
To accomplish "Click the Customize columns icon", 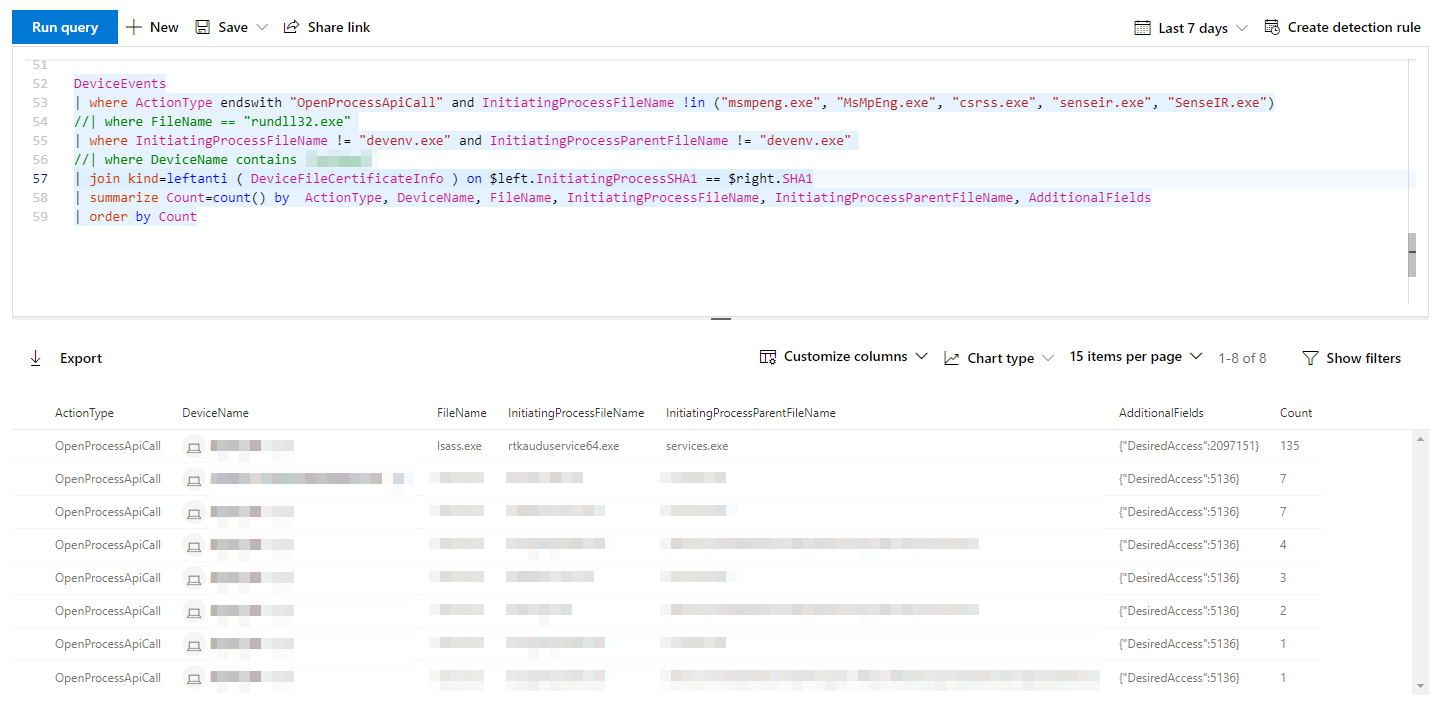I will point(768,357).
